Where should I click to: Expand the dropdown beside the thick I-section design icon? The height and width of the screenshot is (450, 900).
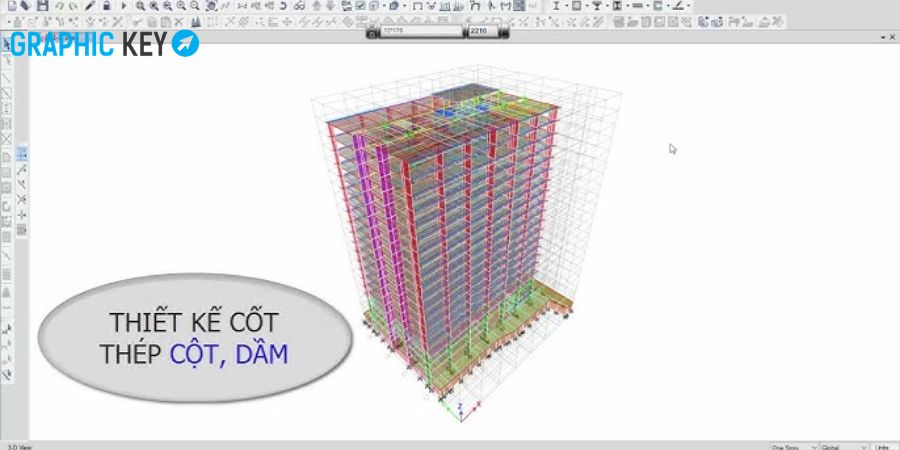[x=627, y=6]
